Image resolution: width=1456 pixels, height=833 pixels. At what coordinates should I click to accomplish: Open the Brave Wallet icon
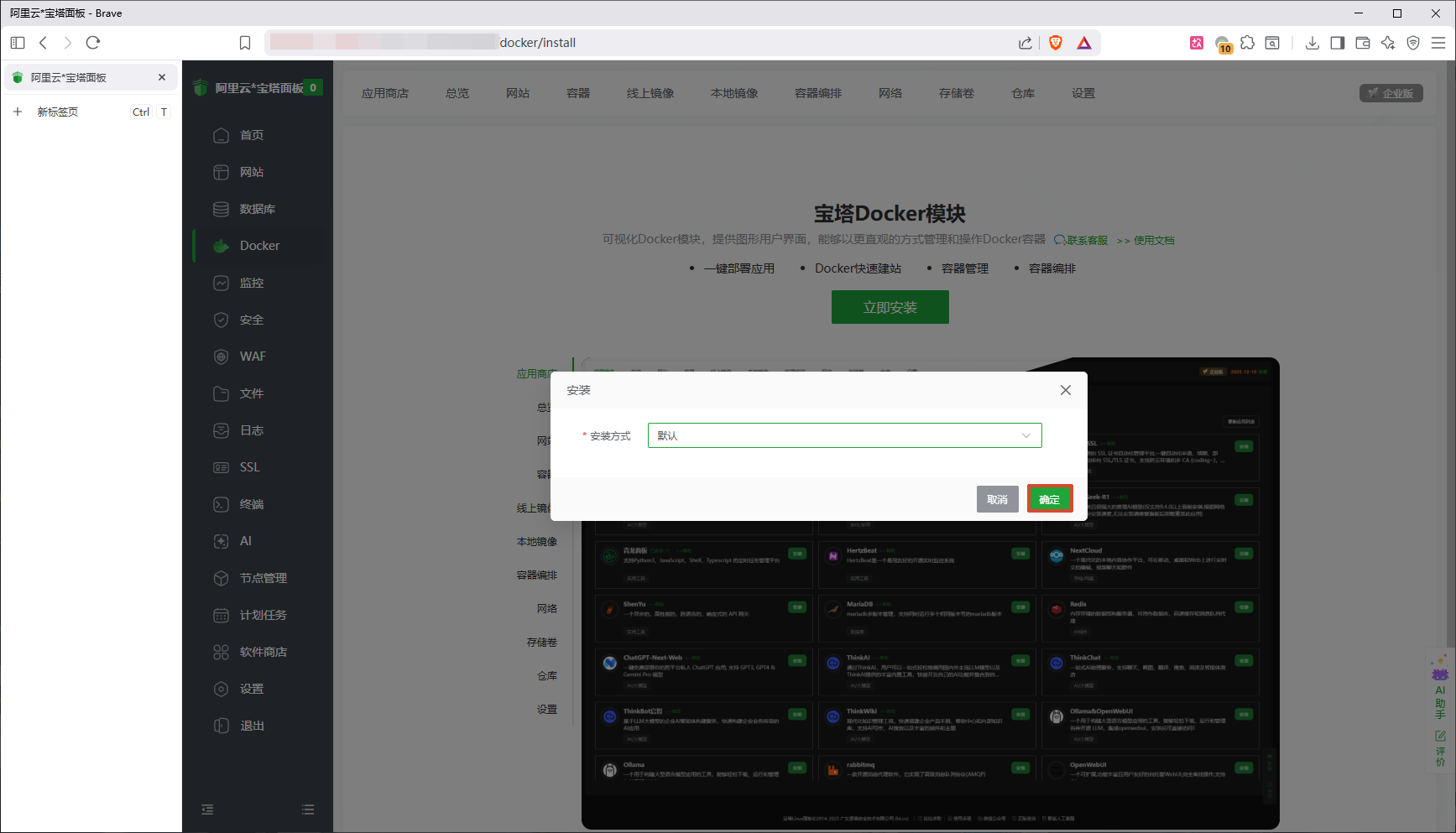[1363, 43]
